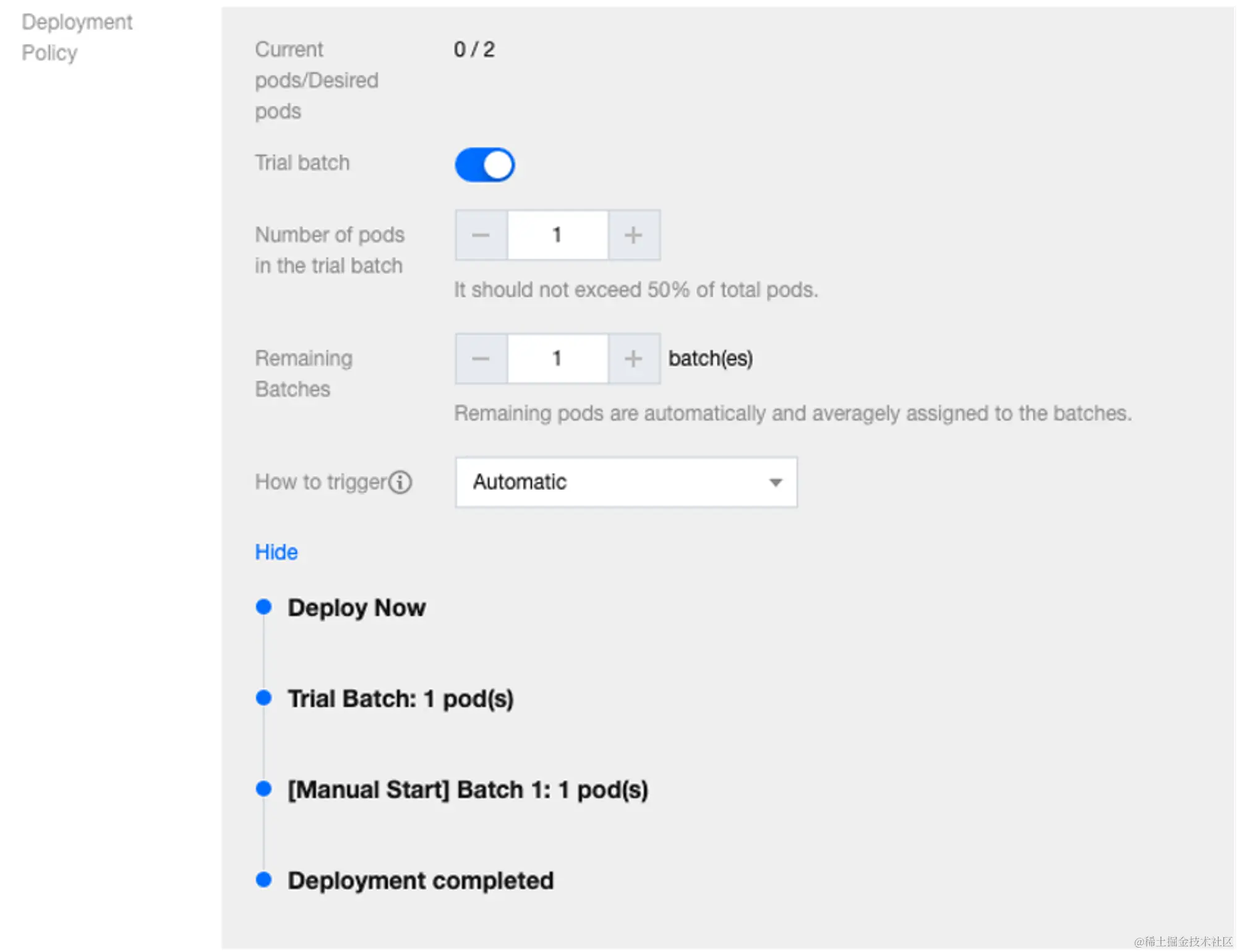Image resolution: width=1237 pixels, height=952 pixels.
Task: Click the dropdown arrow beside Automatic
Action: coord(775,482)
